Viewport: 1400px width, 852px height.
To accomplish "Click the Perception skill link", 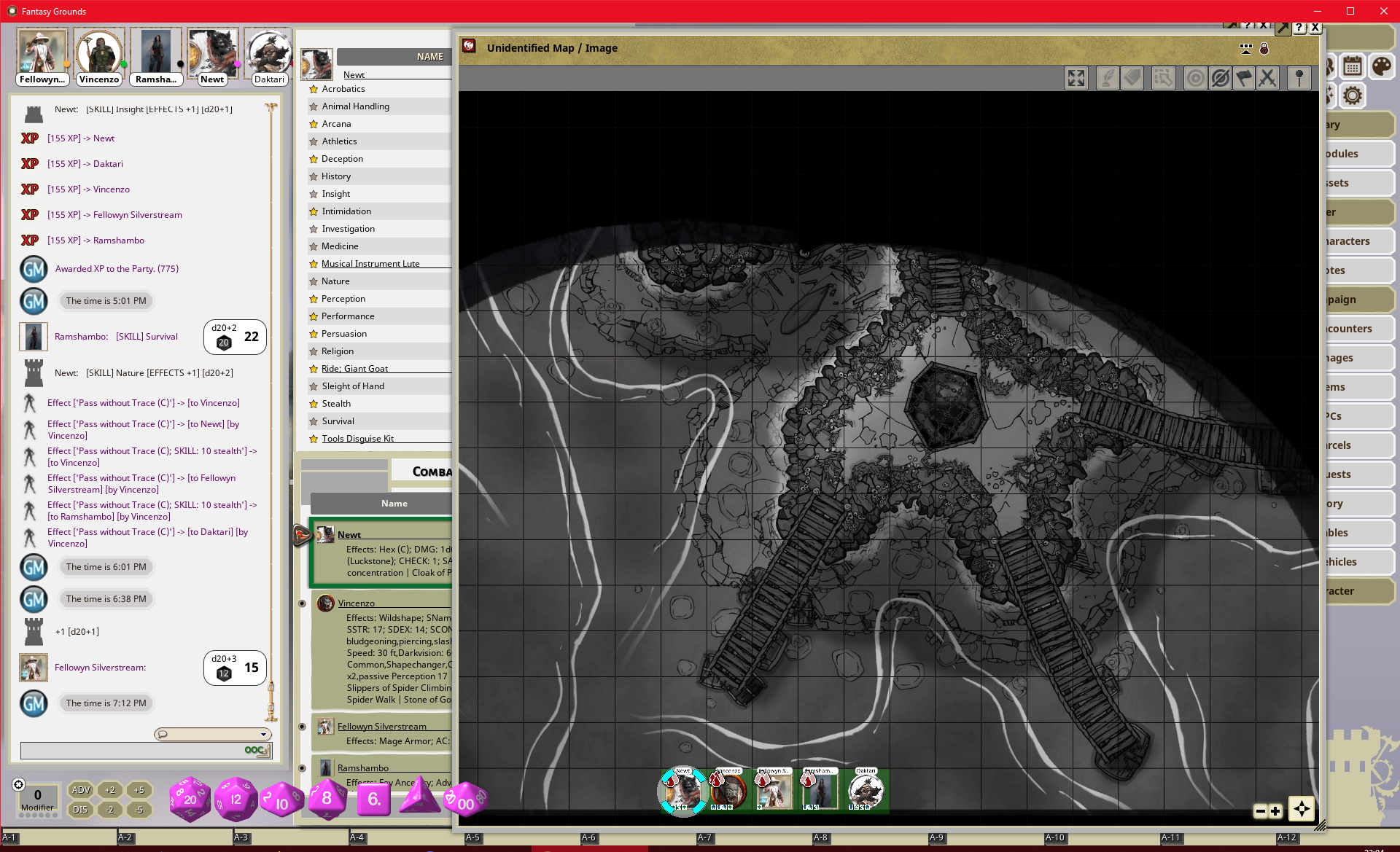I will coord(343,299).
